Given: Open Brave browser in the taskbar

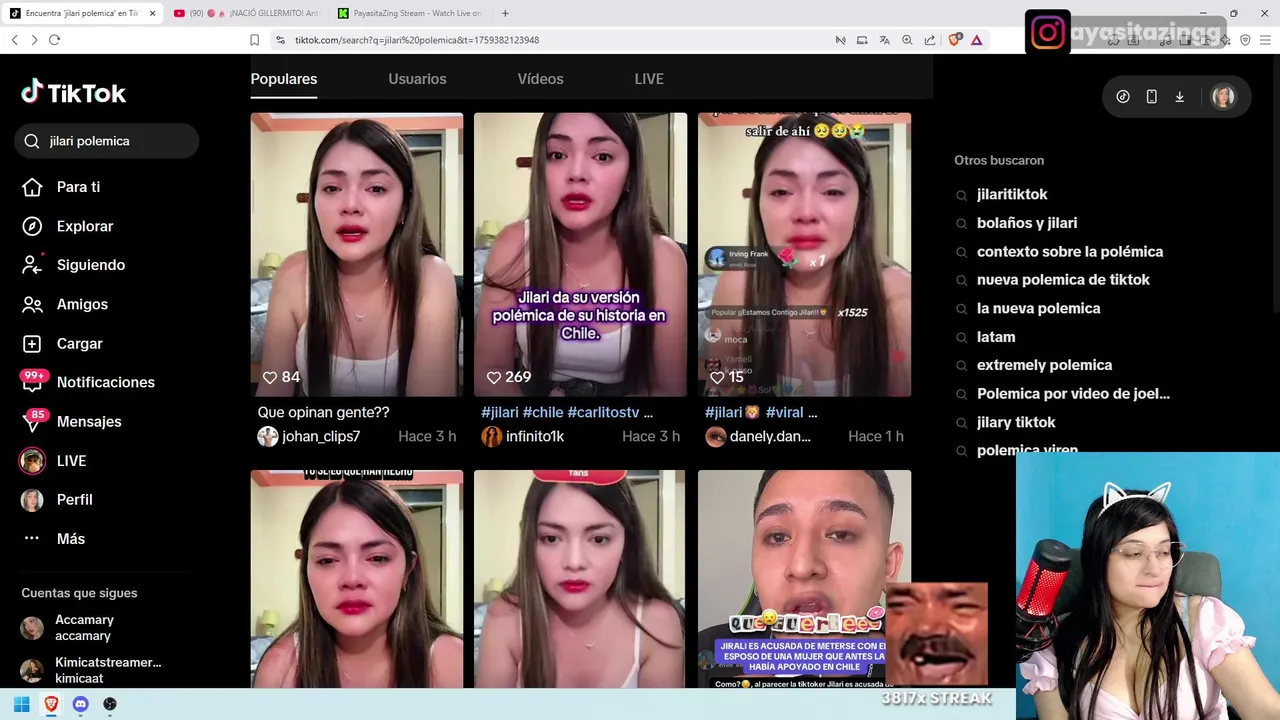Looking at the screenshot, I should (x=51, y=704).
